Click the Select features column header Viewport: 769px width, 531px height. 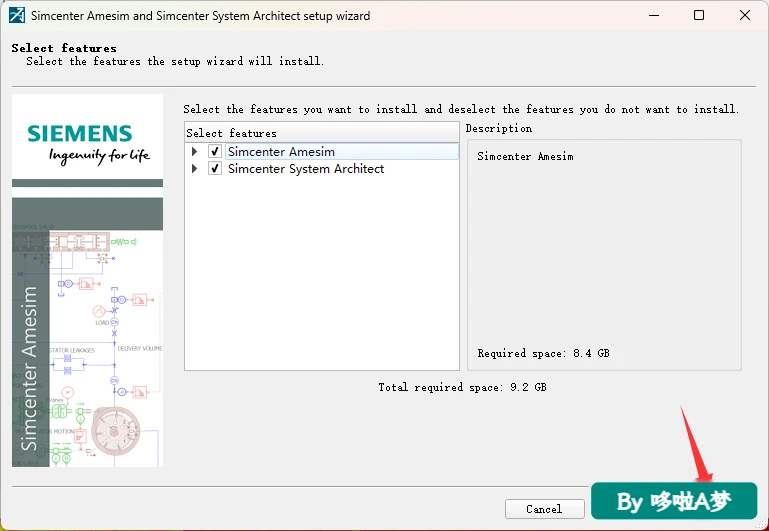click(x=322, y=133)
